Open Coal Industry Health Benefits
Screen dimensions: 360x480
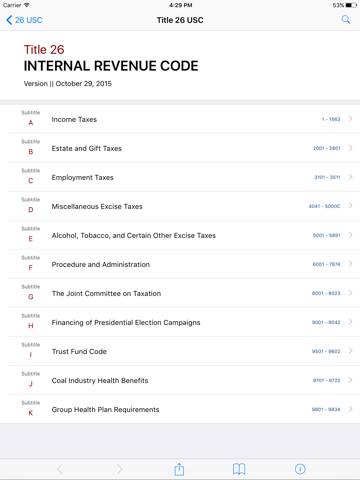click(x=180, y=380)
